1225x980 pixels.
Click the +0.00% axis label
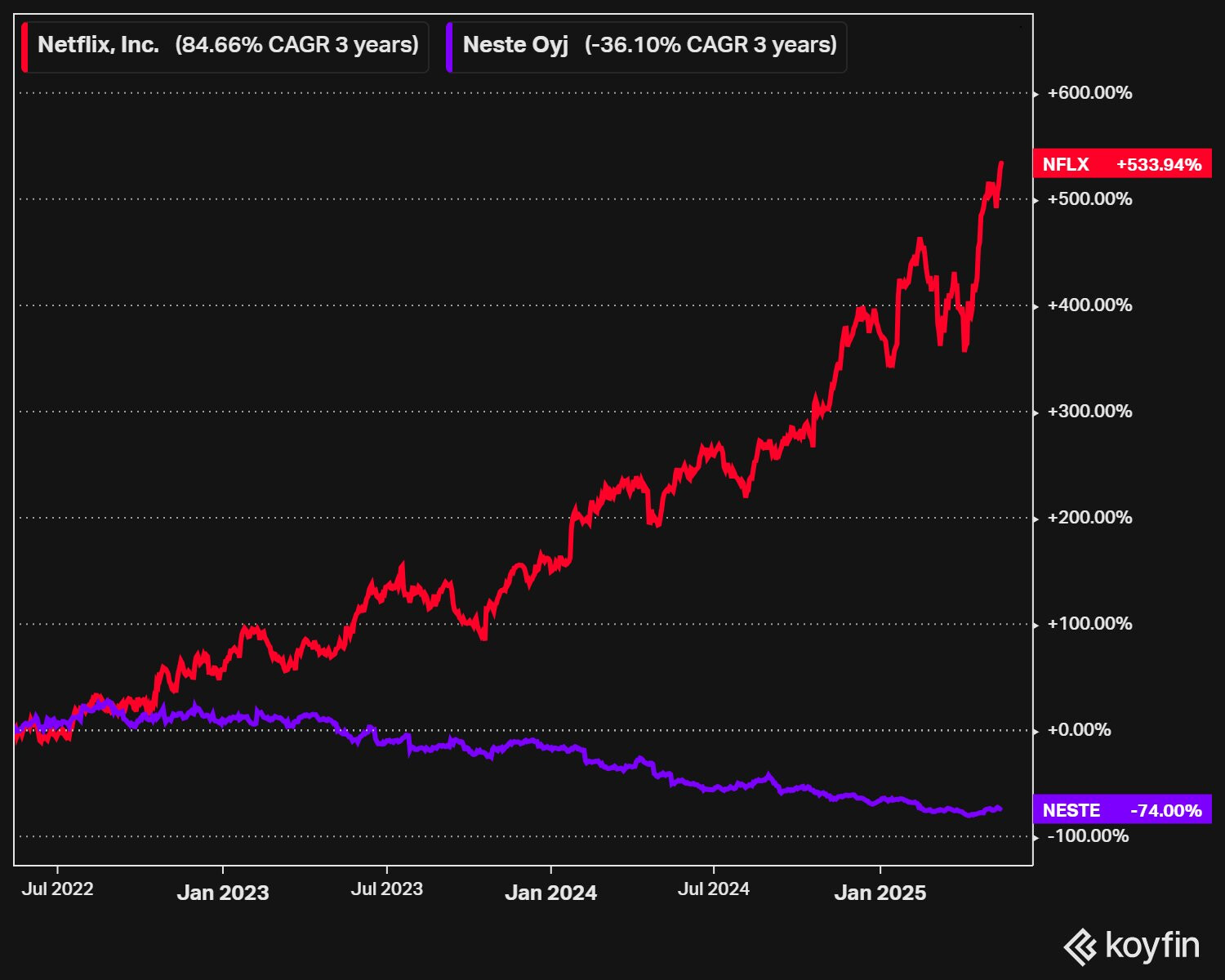1079,730
